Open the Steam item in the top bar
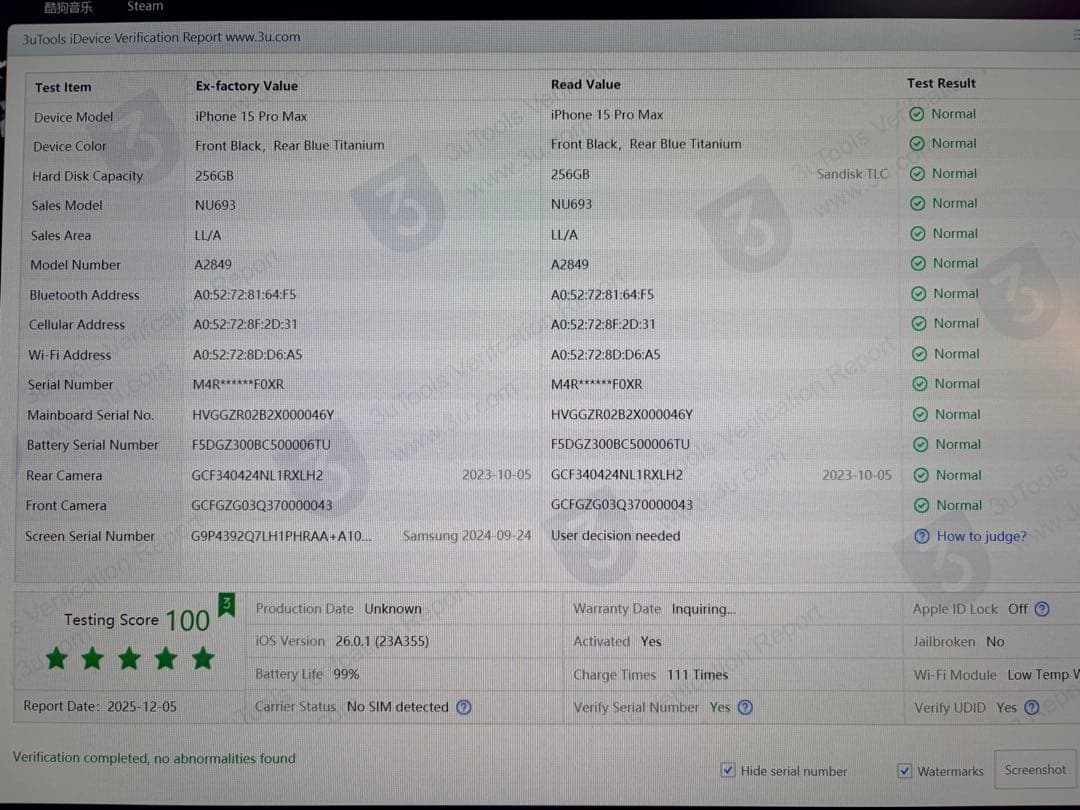 (x=145, y=6)
